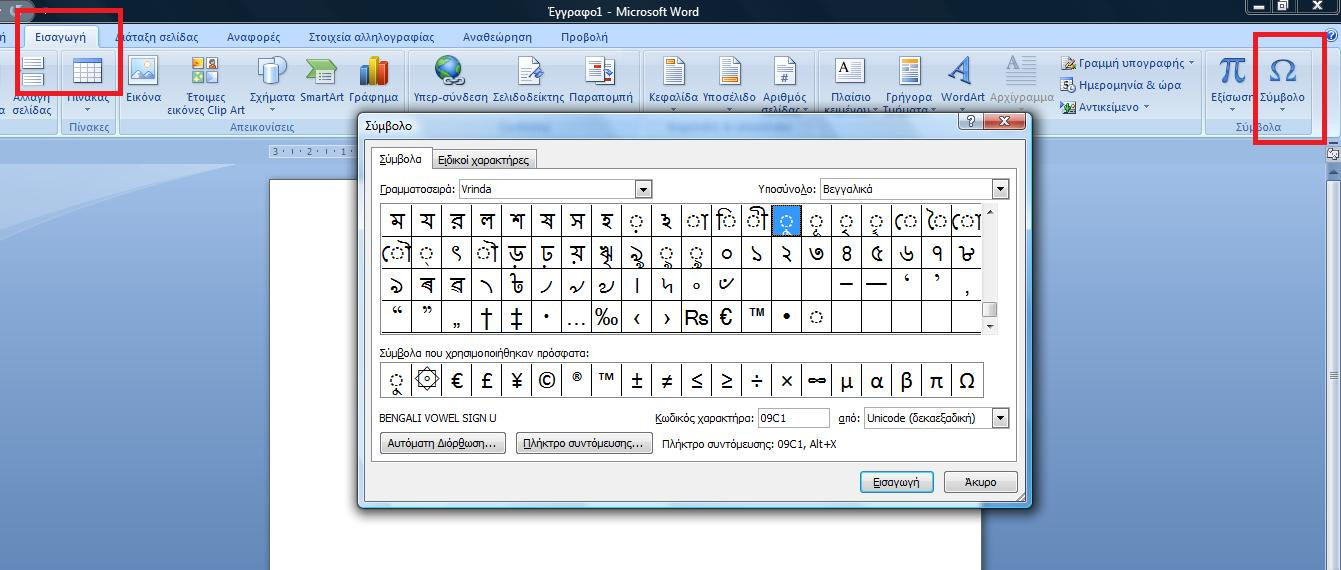The width and height of the screenshot is (1341, 570).
Task: Switch to Ειδικοί χαρακτήρες tab
Action: coord(484,160)
